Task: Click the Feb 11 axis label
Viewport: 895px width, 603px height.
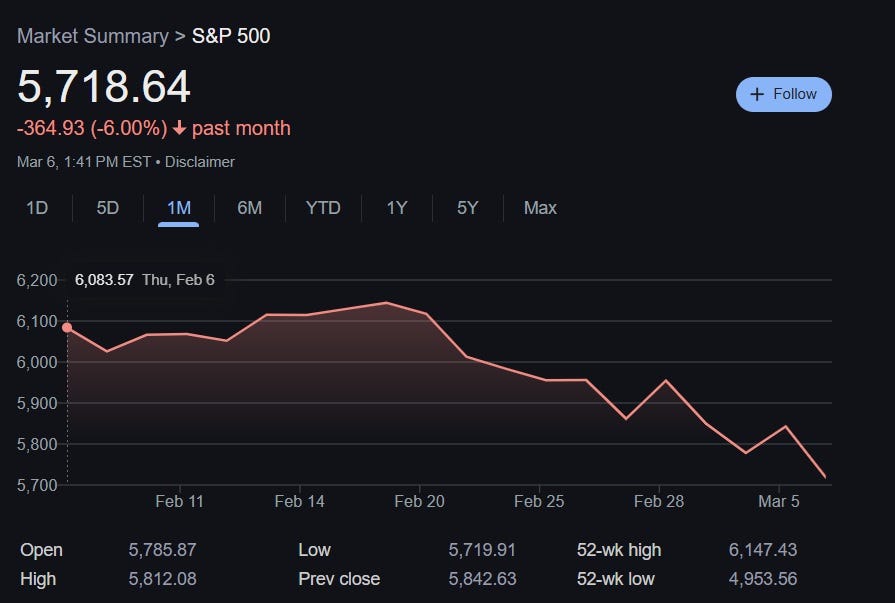Action: point(179,501)
